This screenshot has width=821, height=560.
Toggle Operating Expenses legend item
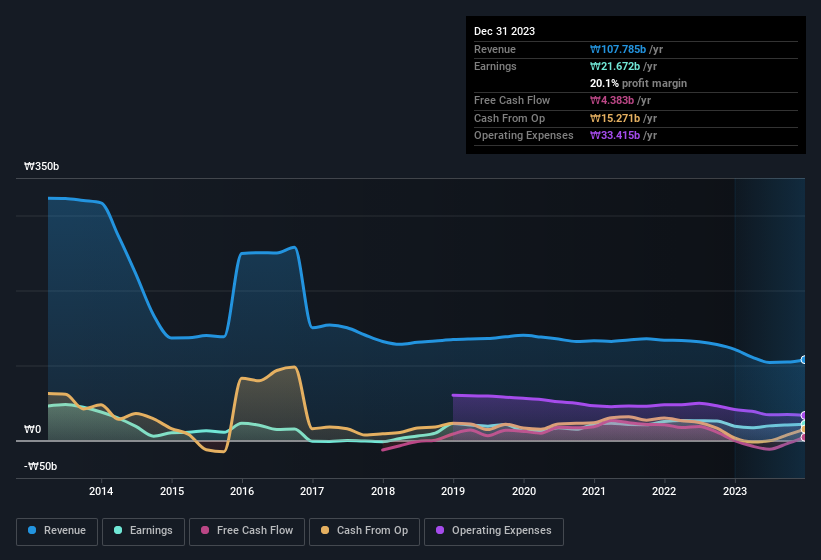coord(494,531)
